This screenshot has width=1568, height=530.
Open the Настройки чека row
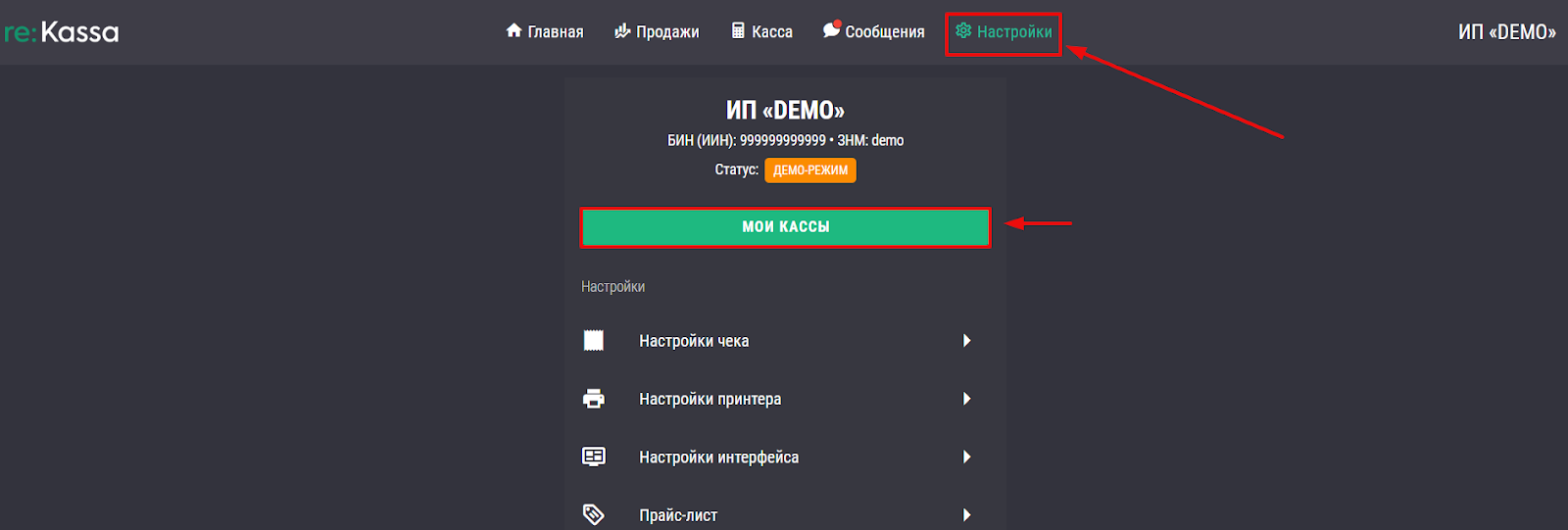pyautogui.click(x=785, y=340)
